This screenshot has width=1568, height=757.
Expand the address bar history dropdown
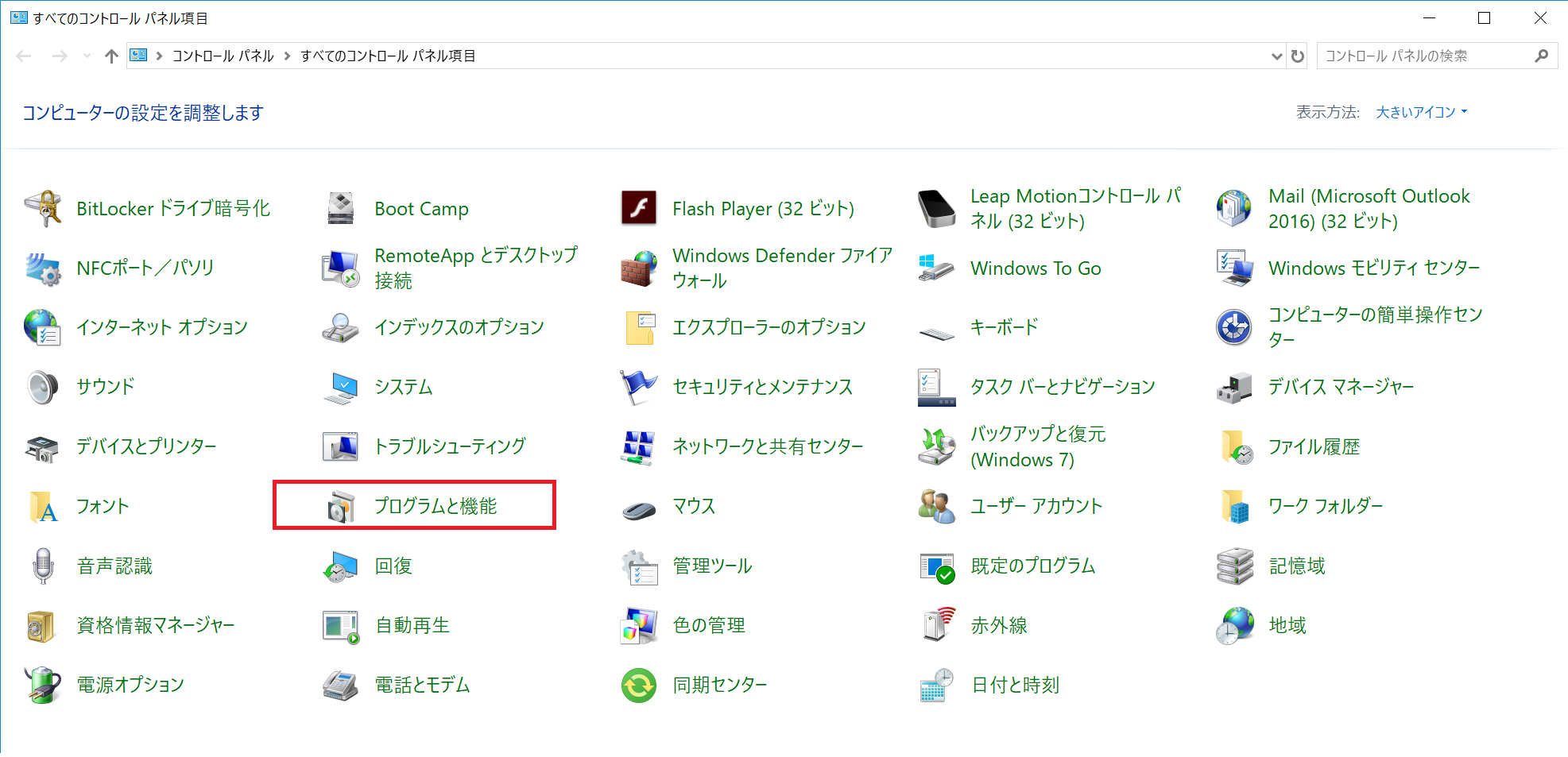tap(1276, 56)
